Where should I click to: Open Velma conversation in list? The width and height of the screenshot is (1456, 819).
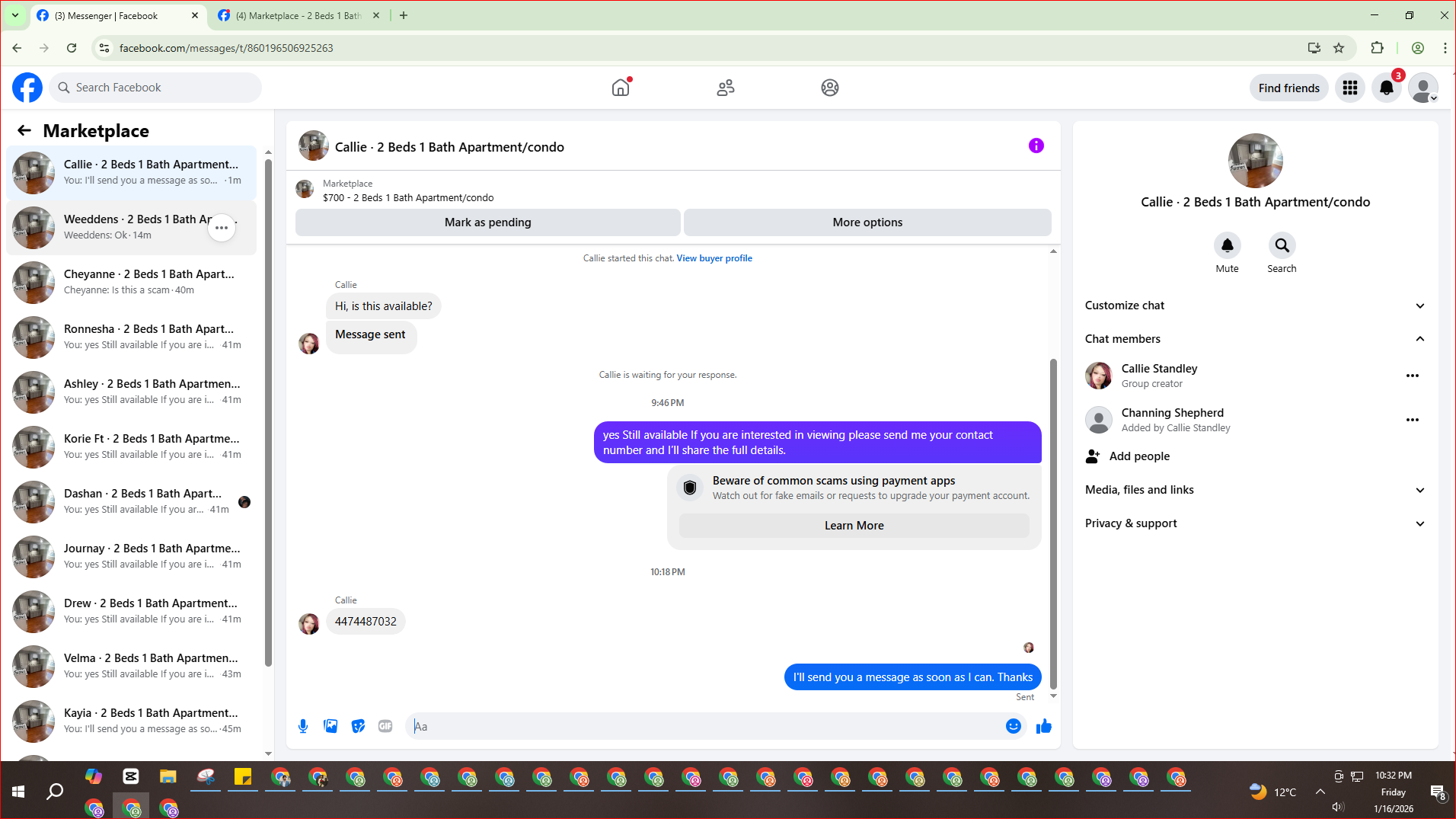point(131,667)
